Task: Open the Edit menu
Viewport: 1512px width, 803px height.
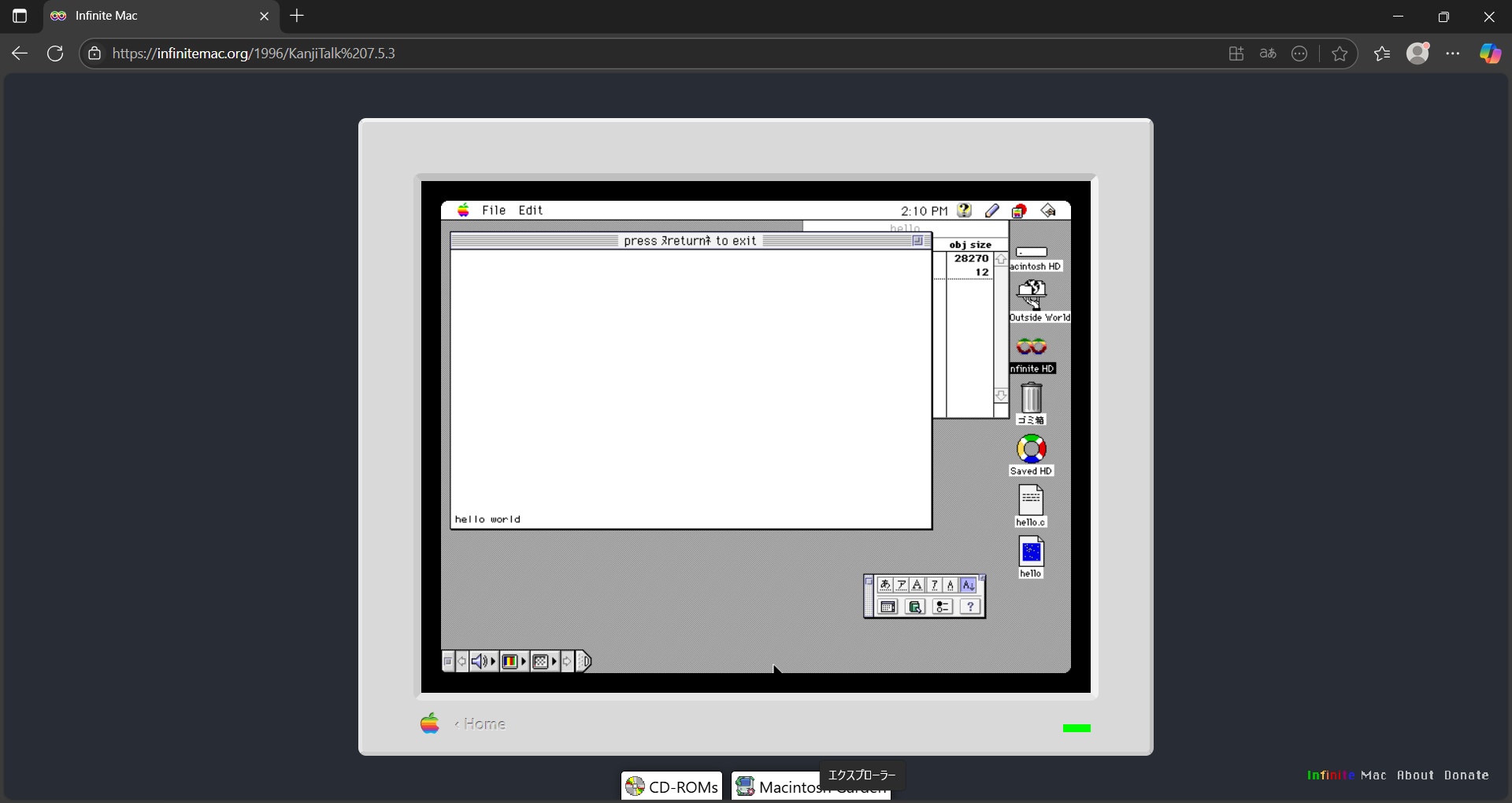Action: pyautogui.click(x=531, y=210)
